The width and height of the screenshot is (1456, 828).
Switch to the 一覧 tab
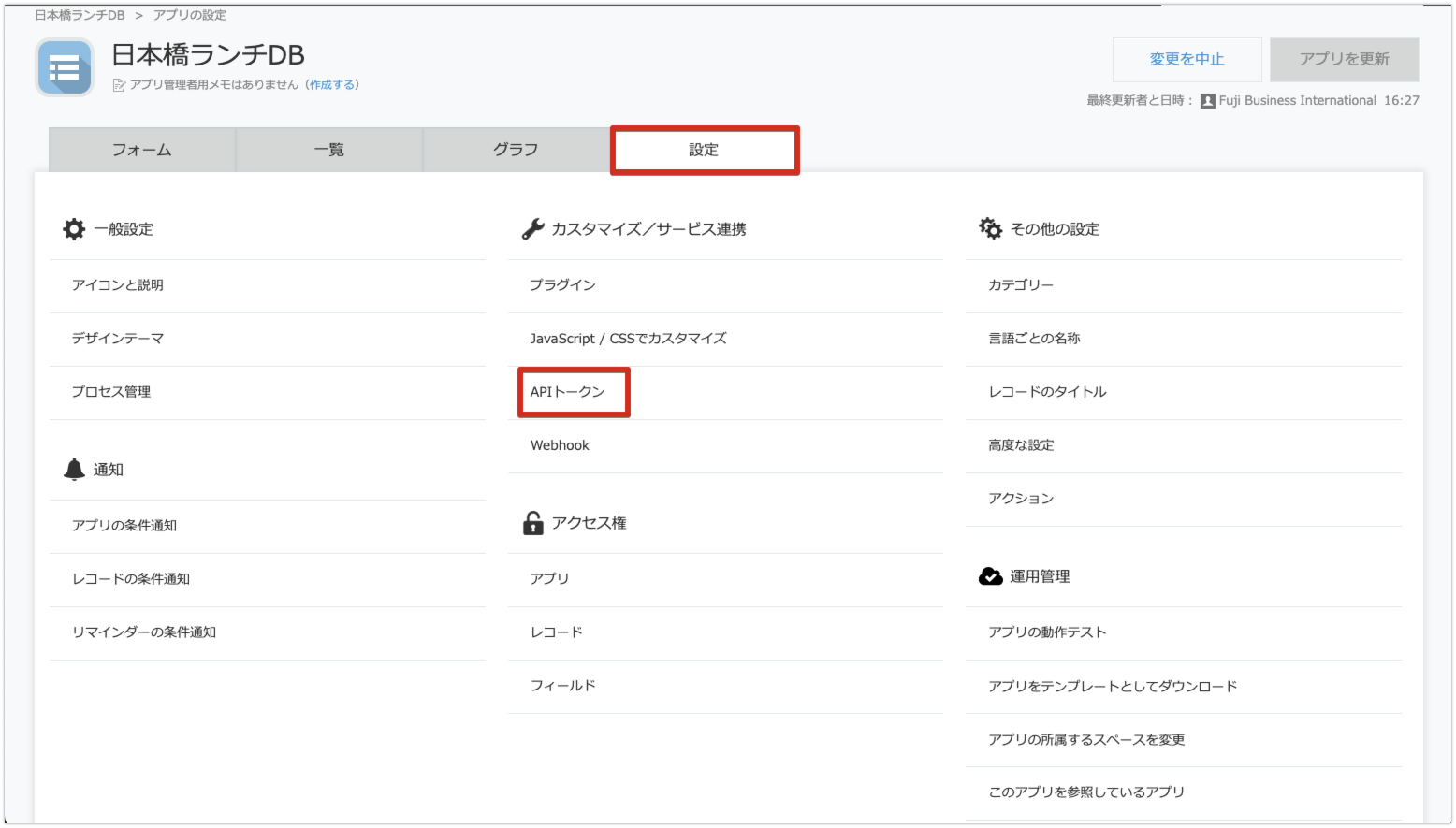pyautogui.click(x=329, y=150)
